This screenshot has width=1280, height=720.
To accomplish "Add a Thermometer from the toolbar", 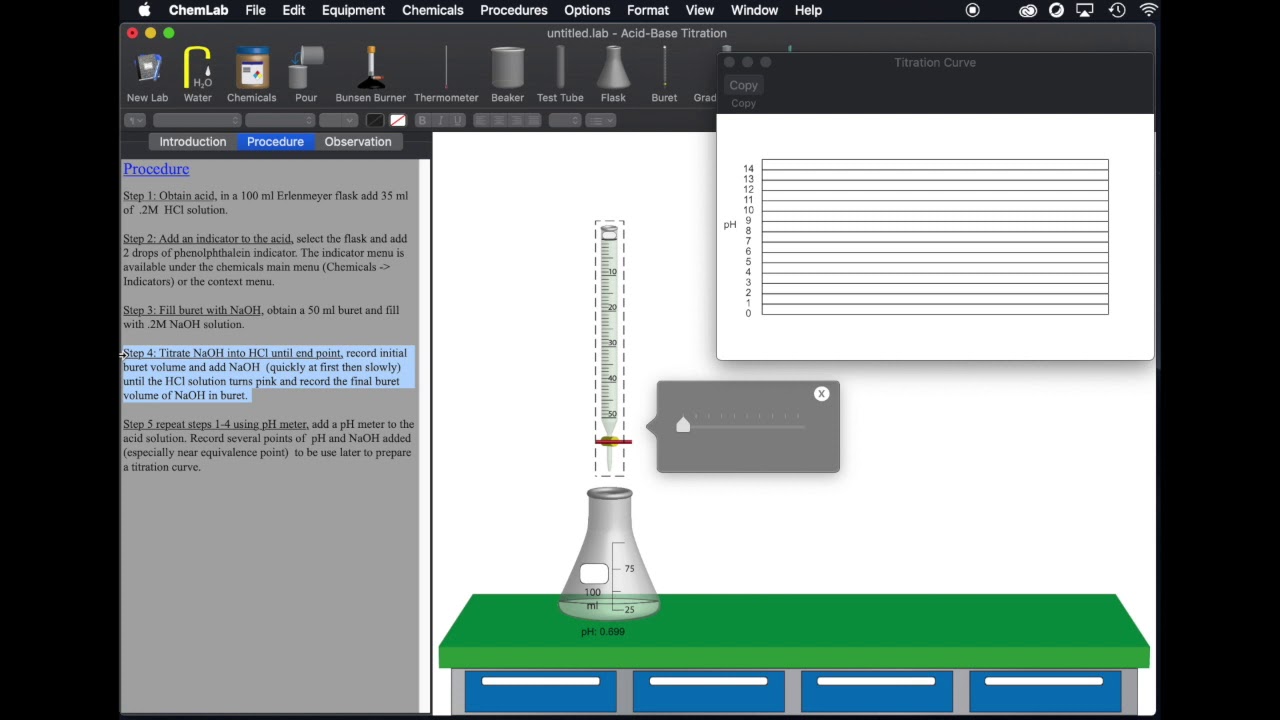I will click(446, 75).
